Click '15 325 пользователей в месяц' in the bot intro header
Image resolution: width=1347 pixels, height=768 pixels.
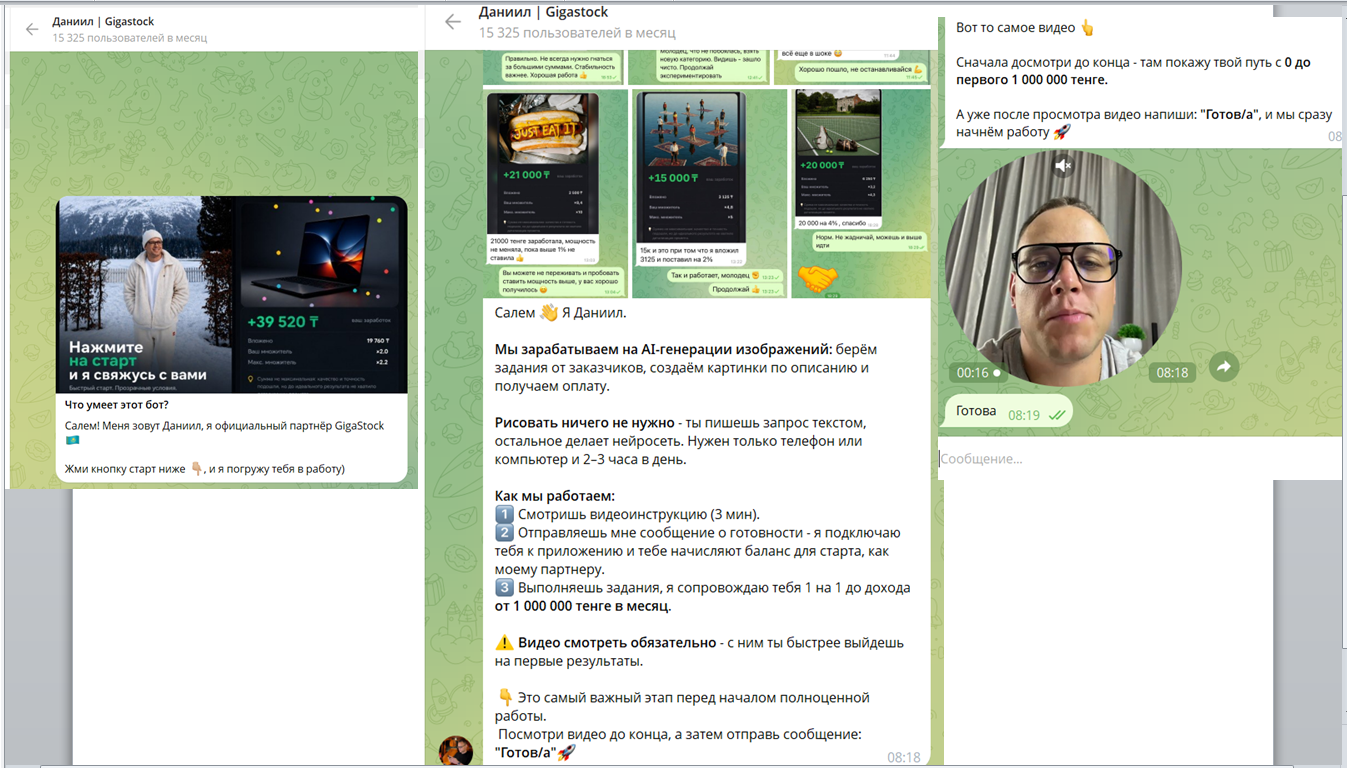[x=130, y=38]
